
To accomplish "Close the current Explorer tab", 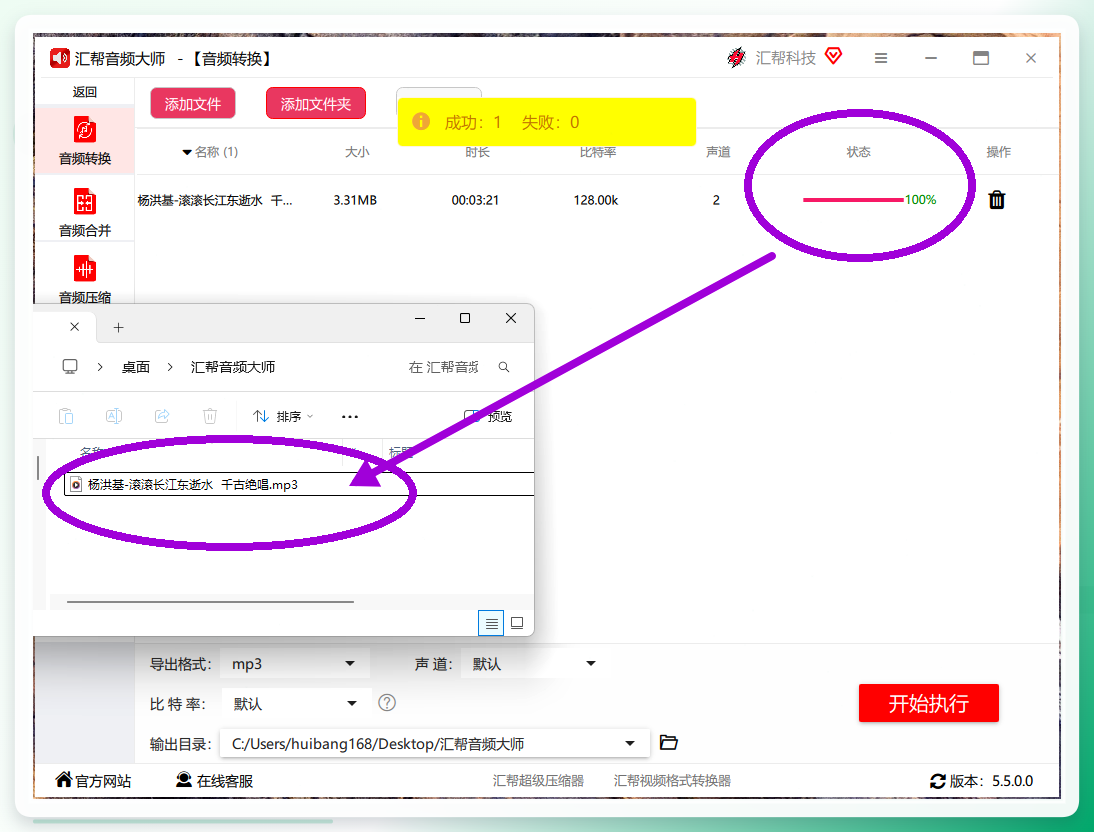I will point(75,327).
